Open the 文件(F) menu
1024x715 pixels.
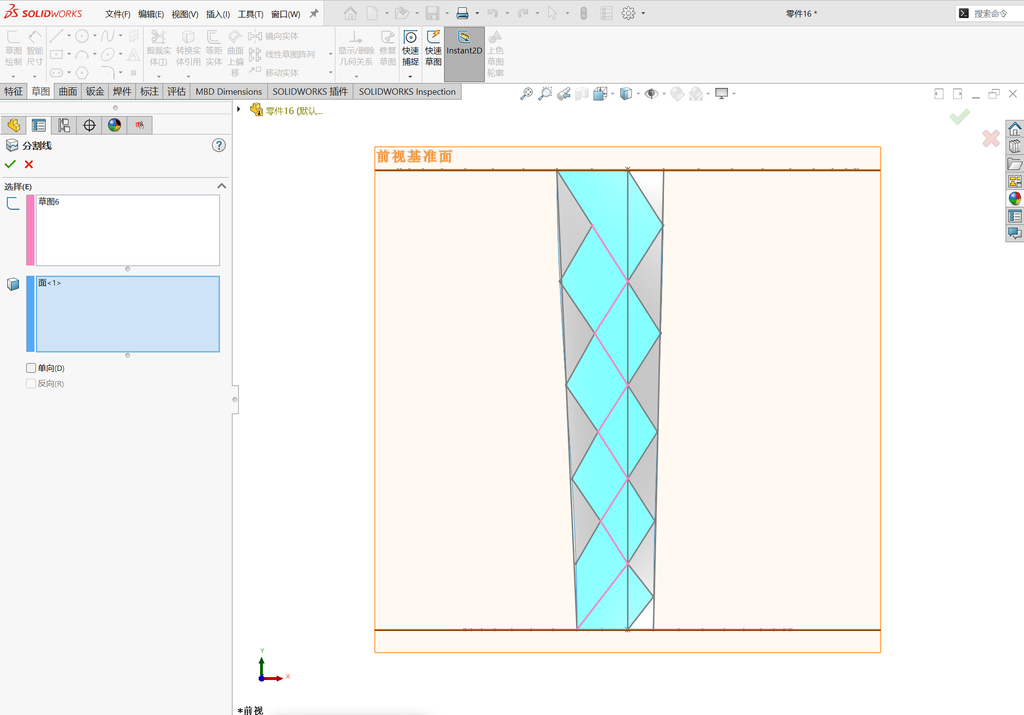click(118, 14)
